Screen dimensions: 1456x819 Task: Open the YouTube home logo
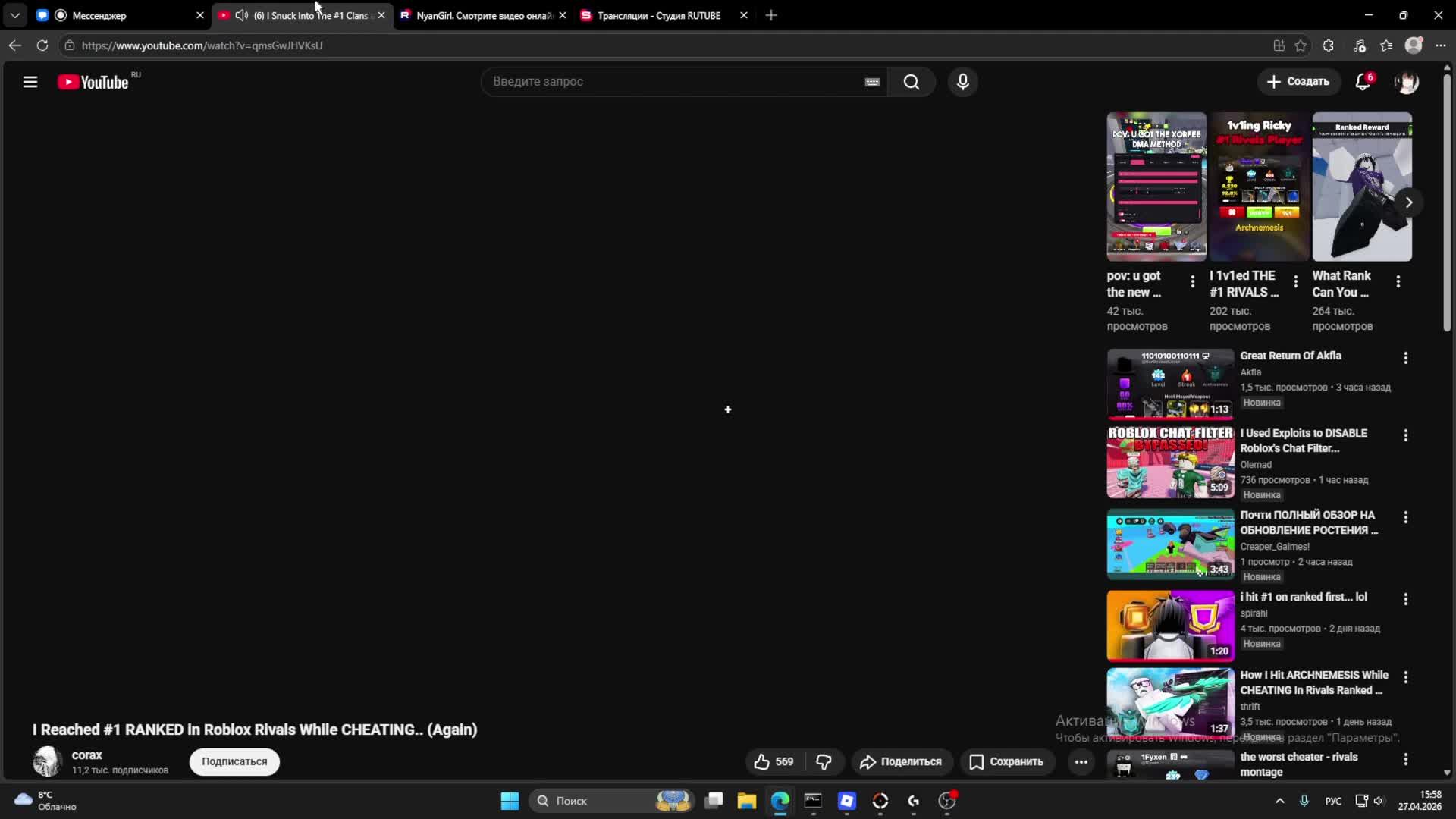coord(93,82)
